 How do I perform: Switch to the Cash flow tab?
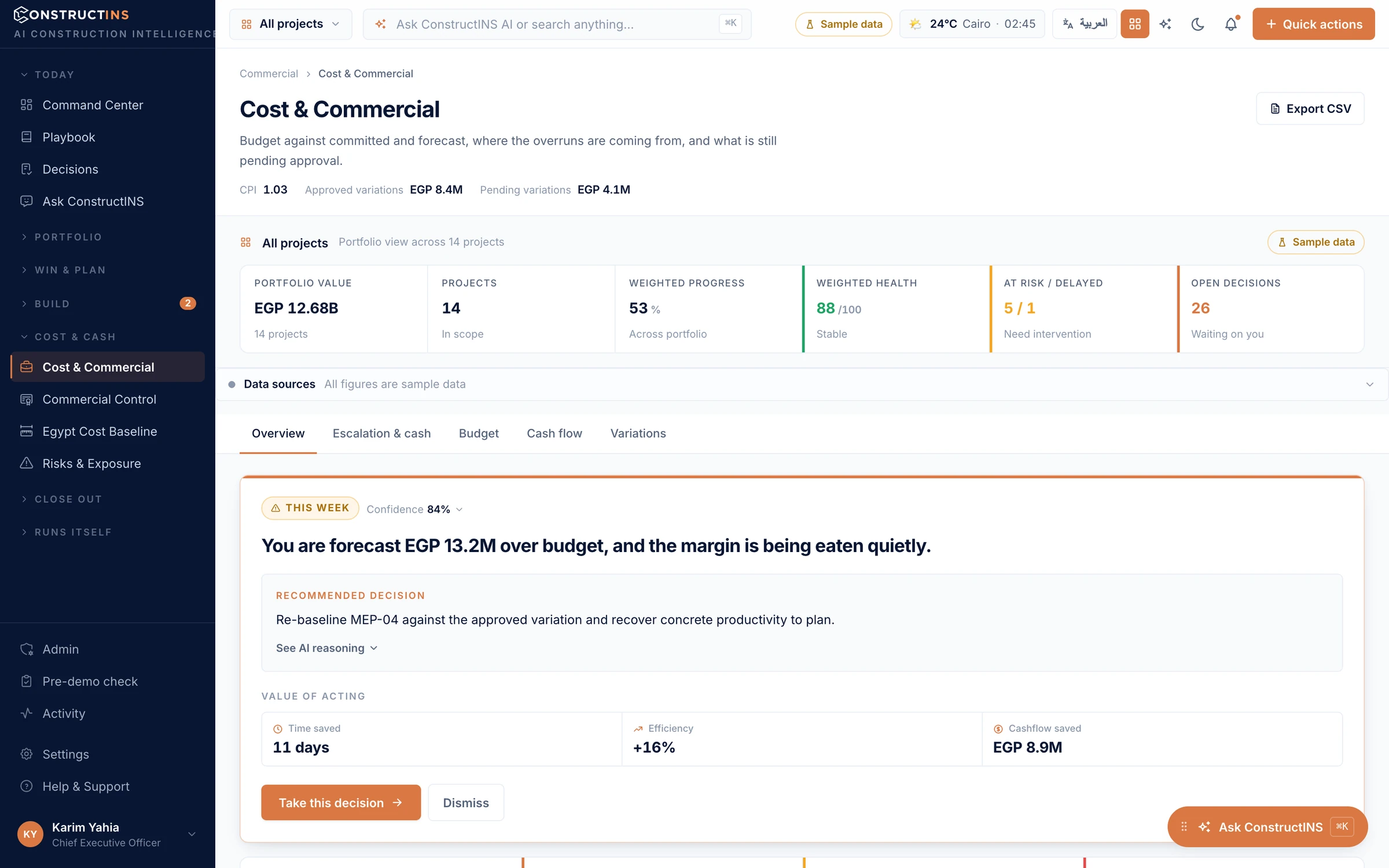[554, 433]
